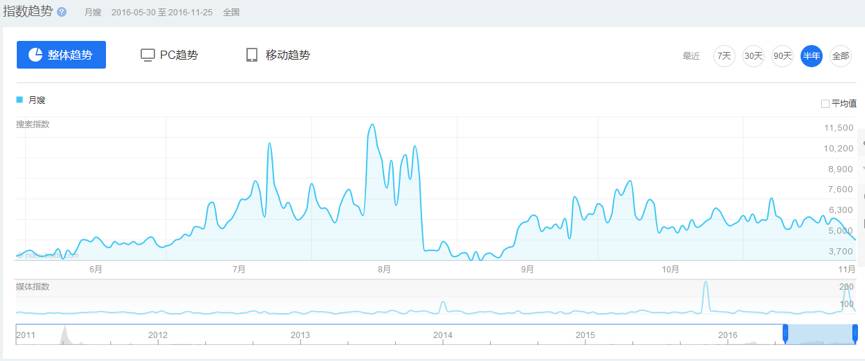Click 2013 on the overview timeline
This screenshot has width=865, height=361.
[300, 335]
